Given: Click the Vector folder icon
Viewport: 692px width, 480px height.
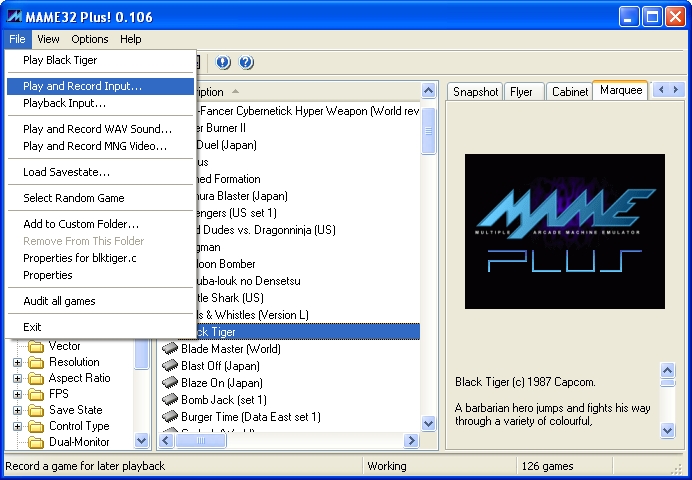Looking at the screenshot, I should pyautogui.click(x=37, y=346).
